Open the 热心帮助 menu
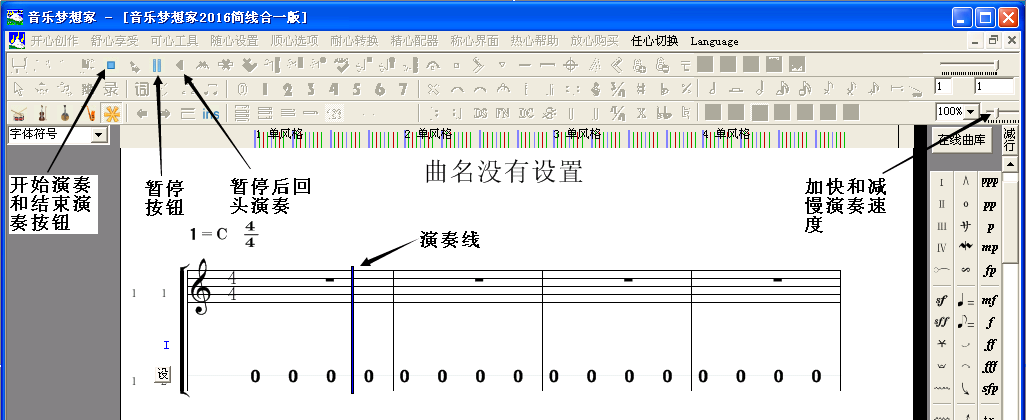The height and width of the screenshot is (420, 1026). (x=534, y=41)
